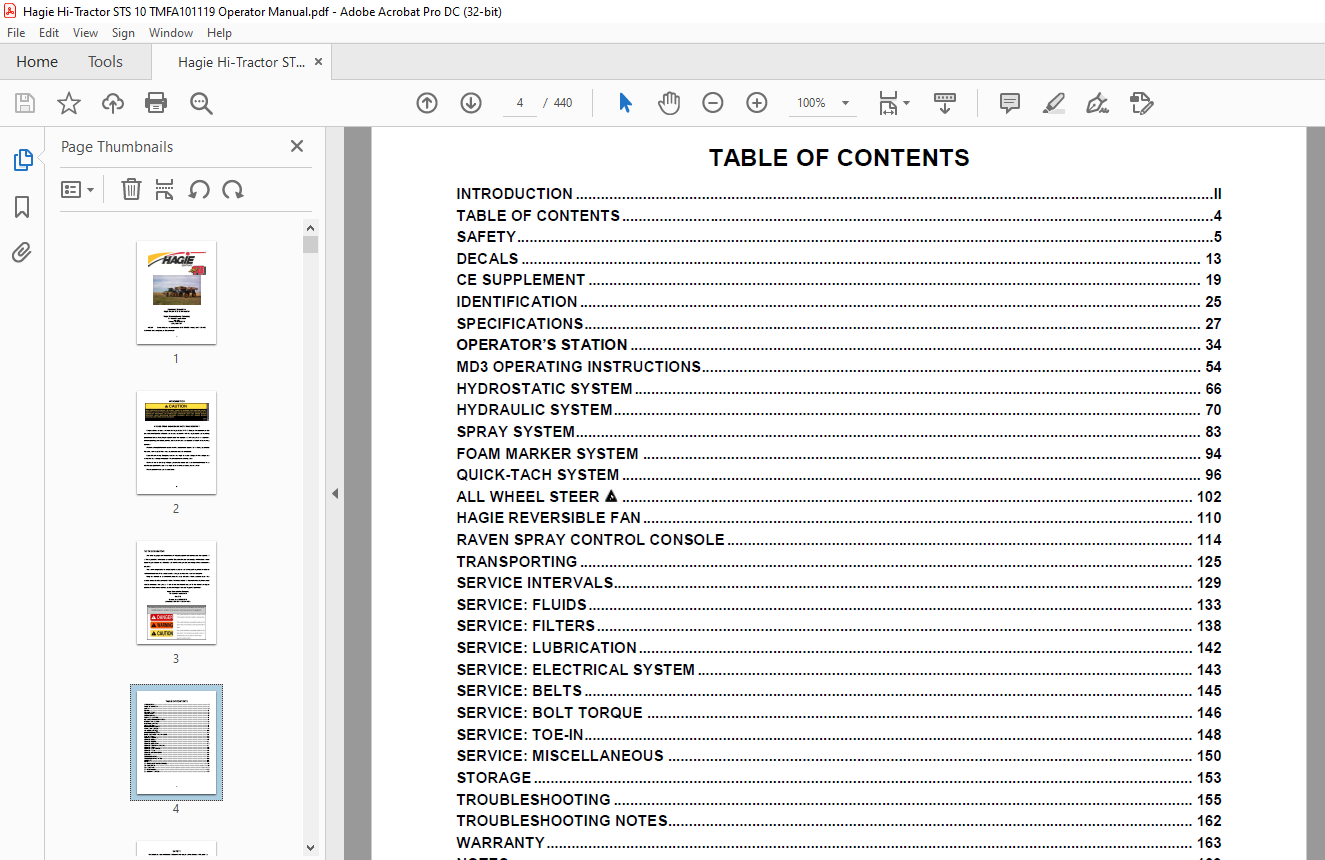This screenshot has height=860, width=1325.
Task: Go to the next page arrow
Action: pos(471,103)
